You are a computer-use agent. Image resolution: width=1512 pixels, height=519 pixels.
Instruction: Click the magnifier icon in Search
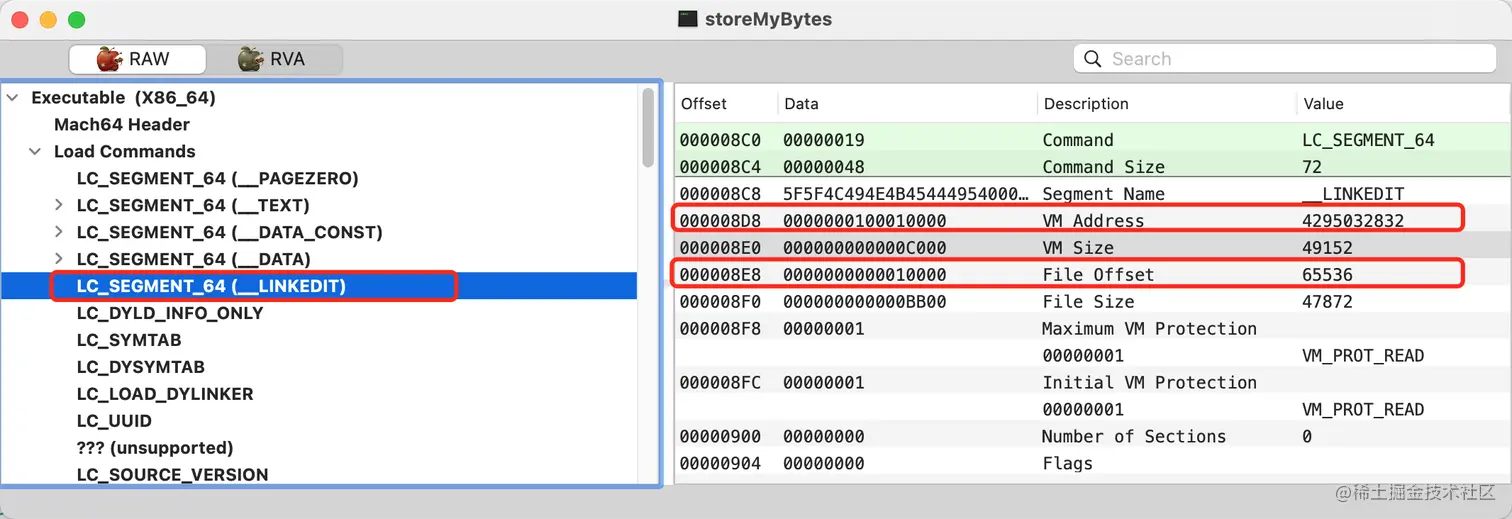click(1092, 59)
